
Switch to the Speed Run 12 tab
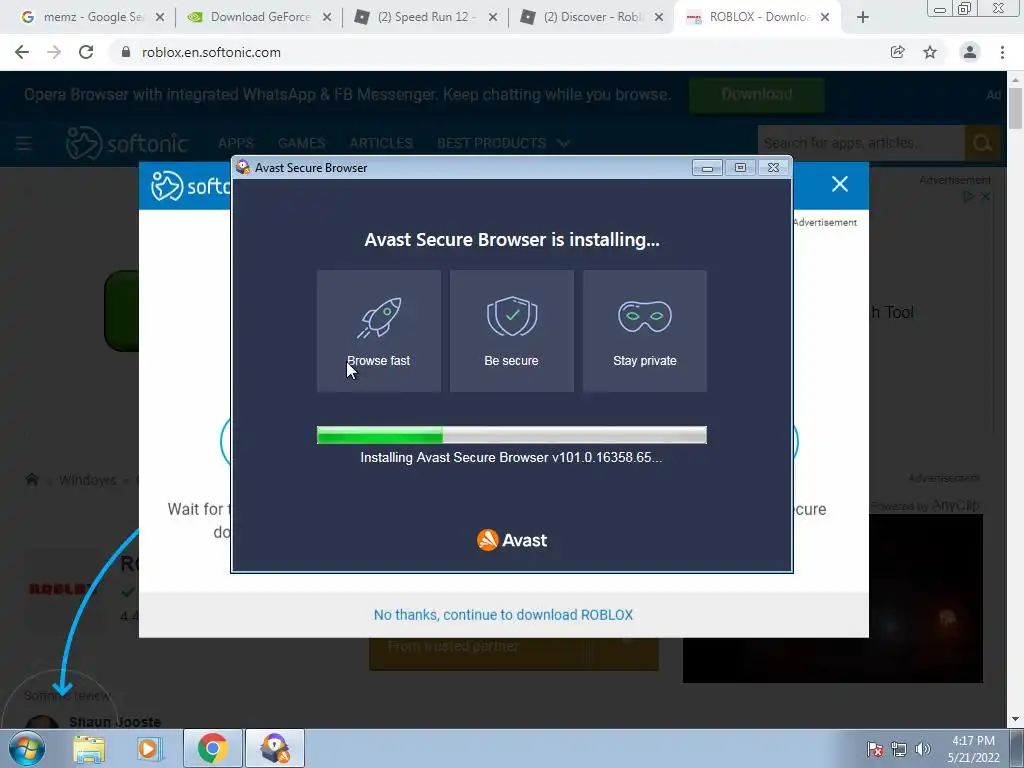tap(415, 17)
